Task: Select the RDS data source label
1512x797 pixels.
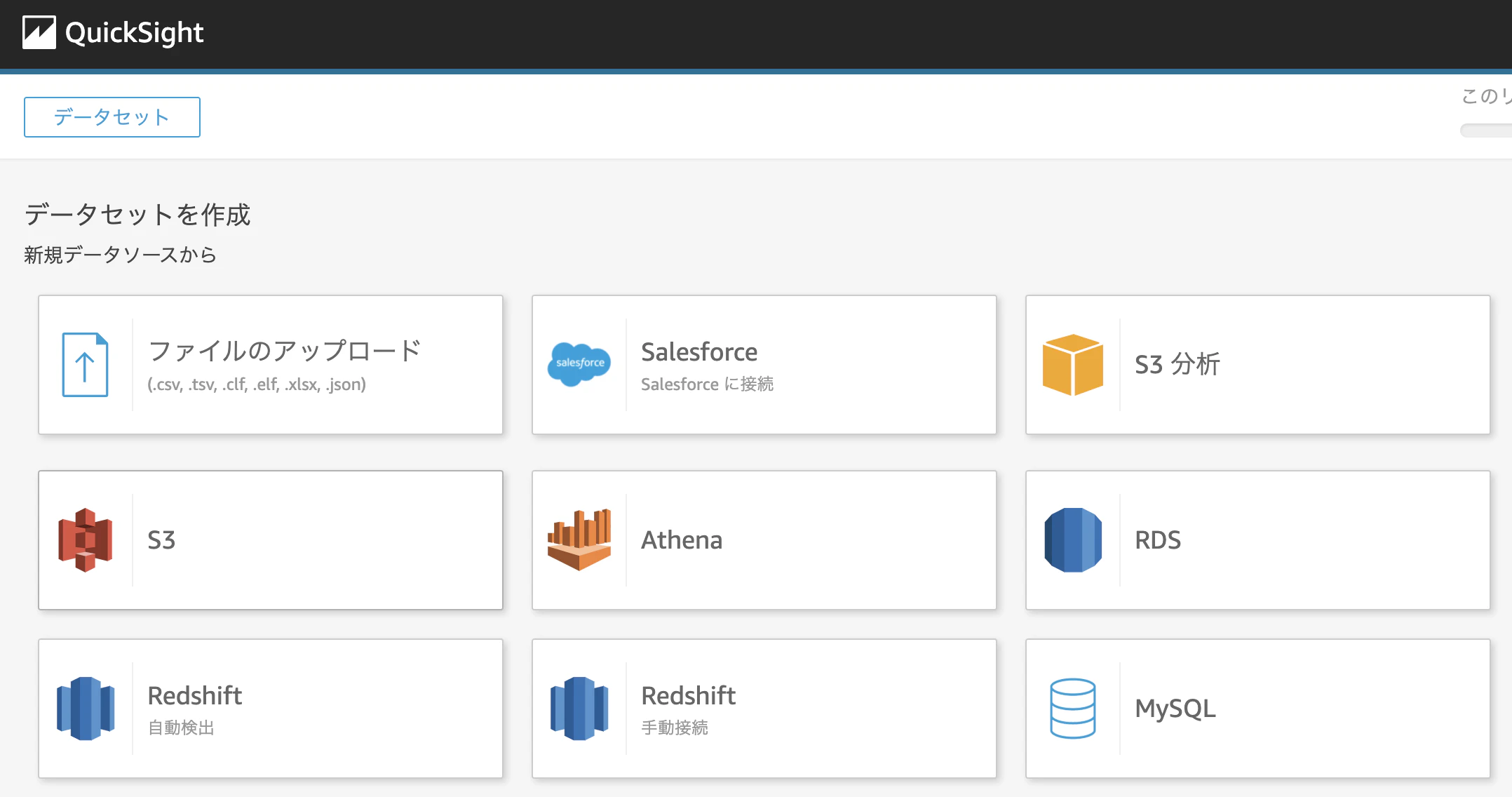Action: pos(1158,540)
